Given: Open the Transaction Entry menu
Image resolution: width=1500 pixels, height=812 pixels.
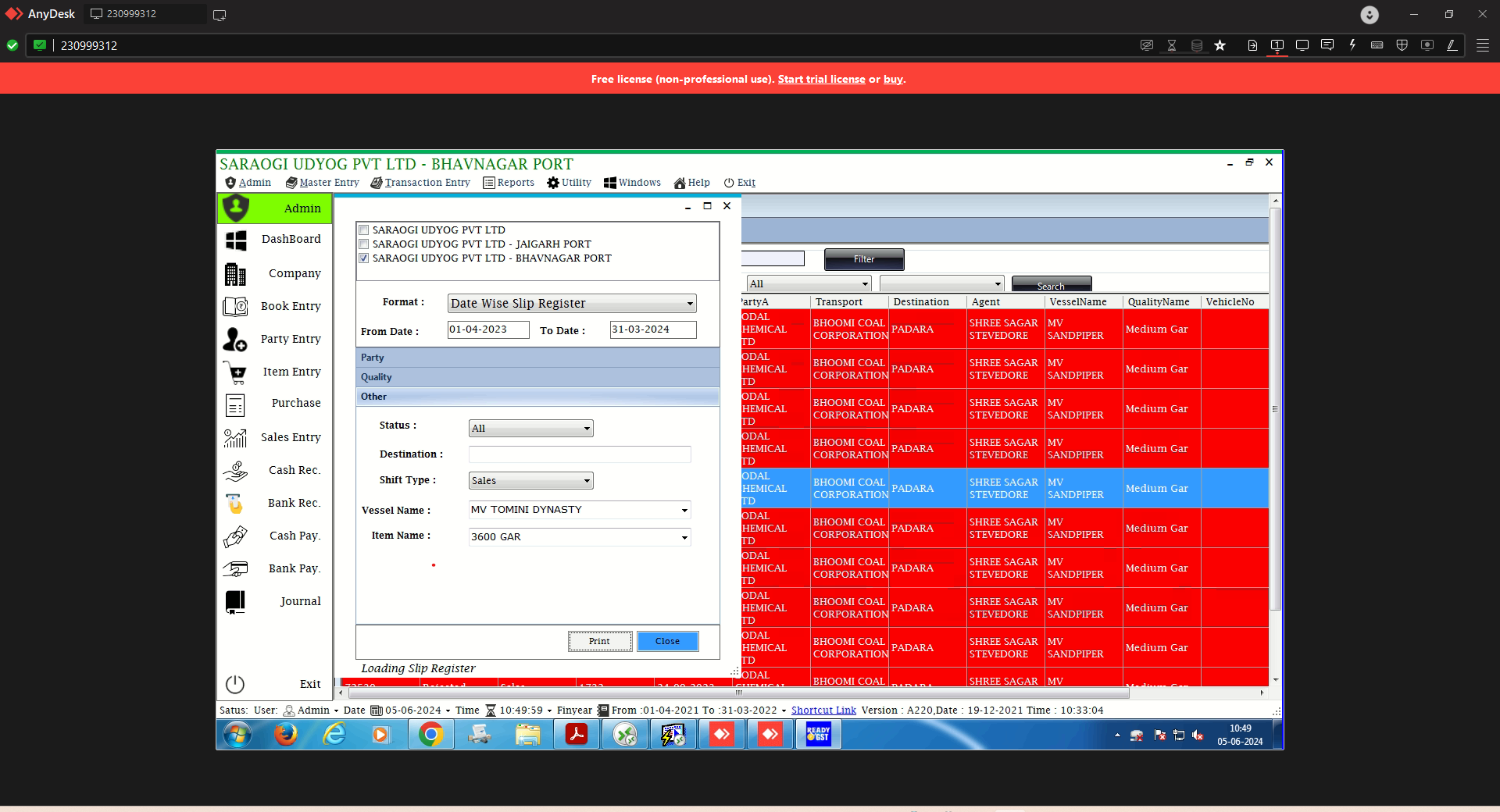Looking at the screenshot, I should point(420,183).
